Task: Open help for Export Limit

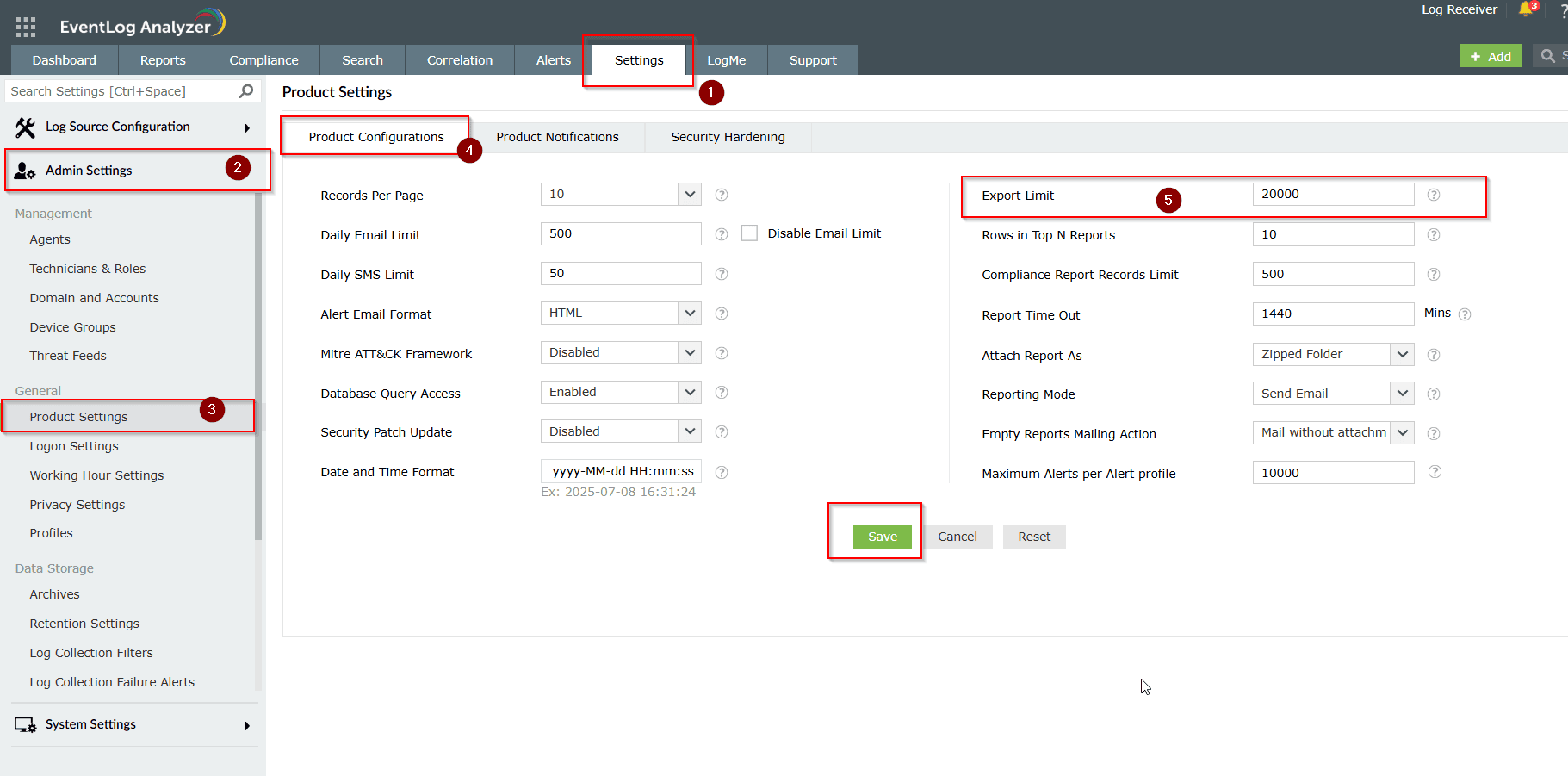Action: [1434, 195]
